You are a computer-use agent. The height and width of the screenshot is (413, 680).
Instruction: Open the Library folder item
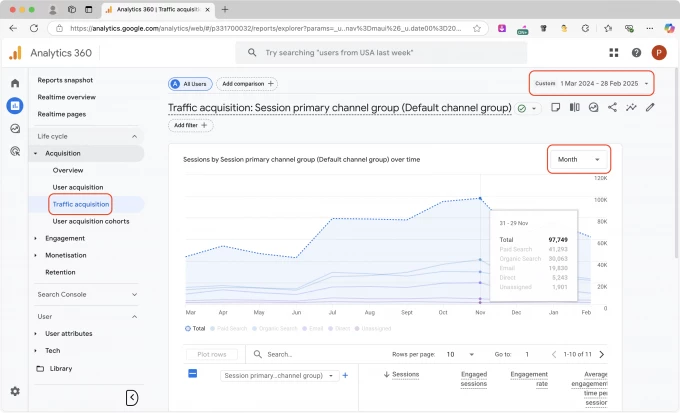coord(54,368)
